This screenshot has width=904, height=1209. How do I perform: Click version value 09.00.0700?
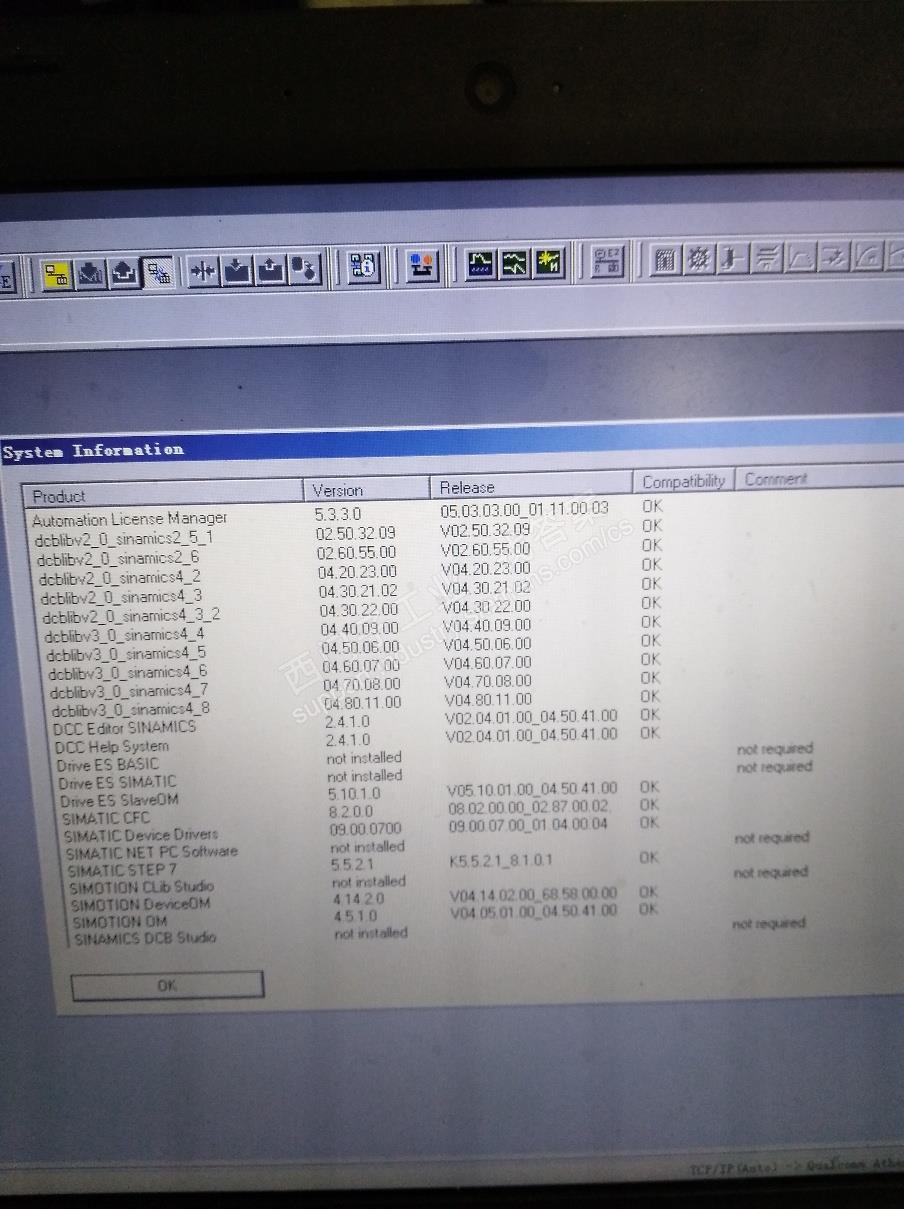click(365, 829)
